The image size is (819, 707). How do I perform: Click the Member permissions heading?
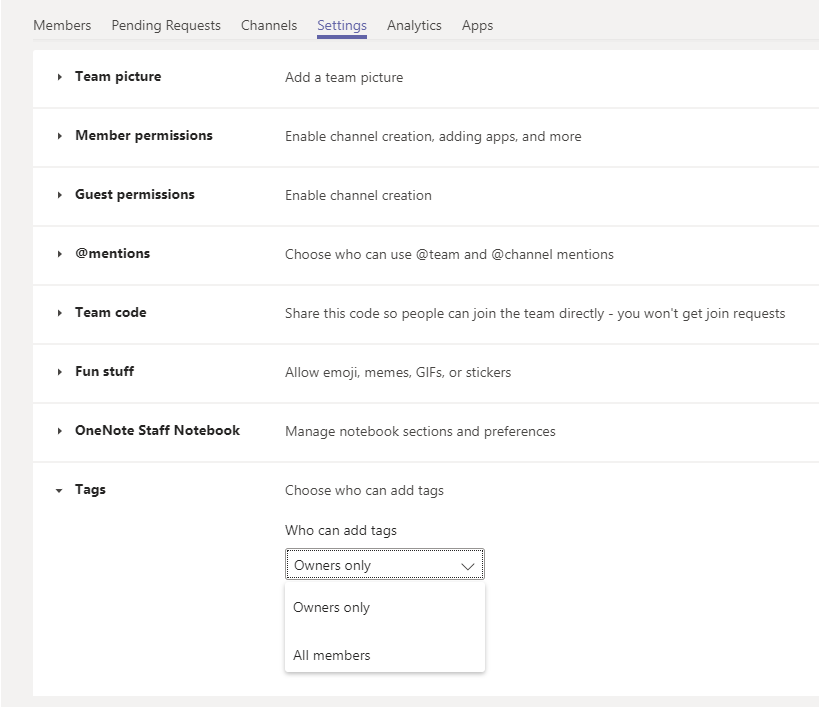point(144,136)
